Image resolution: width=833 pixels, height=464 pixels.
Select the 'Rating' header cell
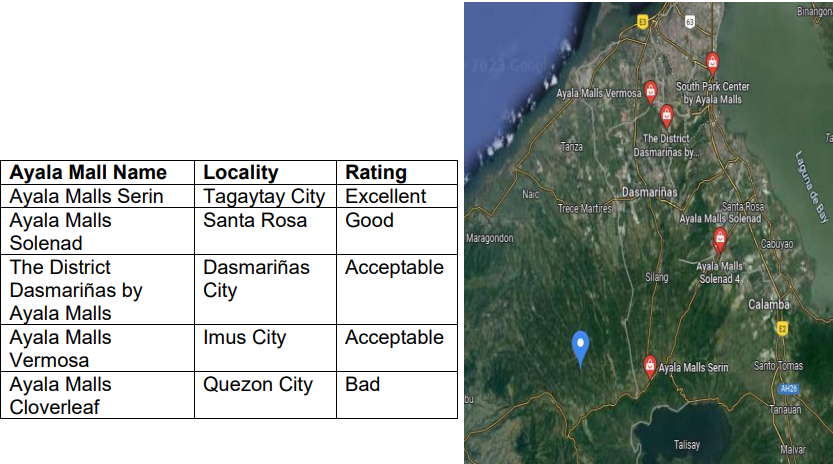click(x=397, y=172)
